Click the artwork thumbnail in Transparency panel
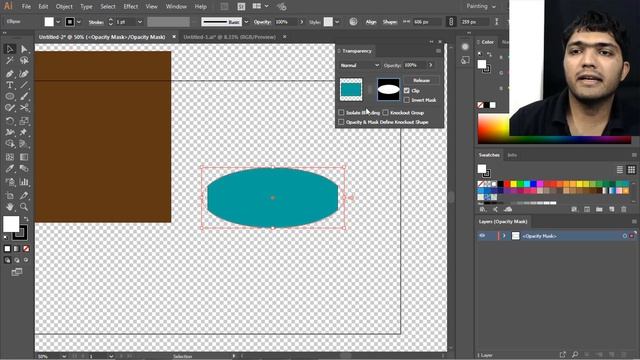 point(351,89)
